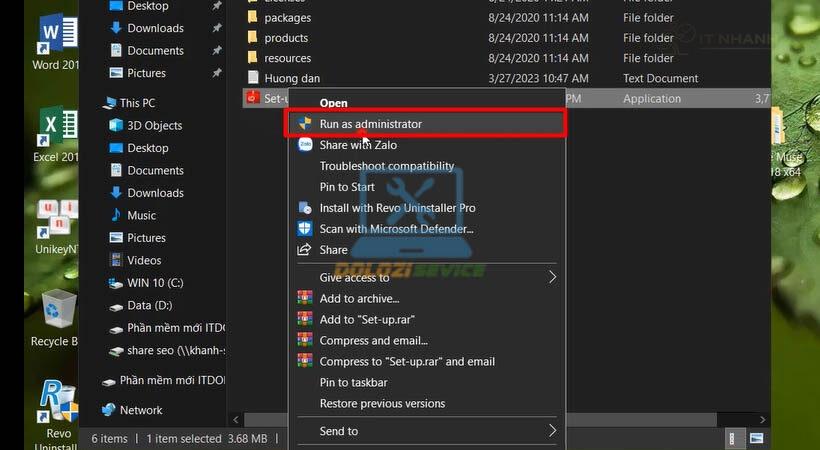820x450 pixels.
Task: Select Restore previous versions
Action: click(382, 403)
